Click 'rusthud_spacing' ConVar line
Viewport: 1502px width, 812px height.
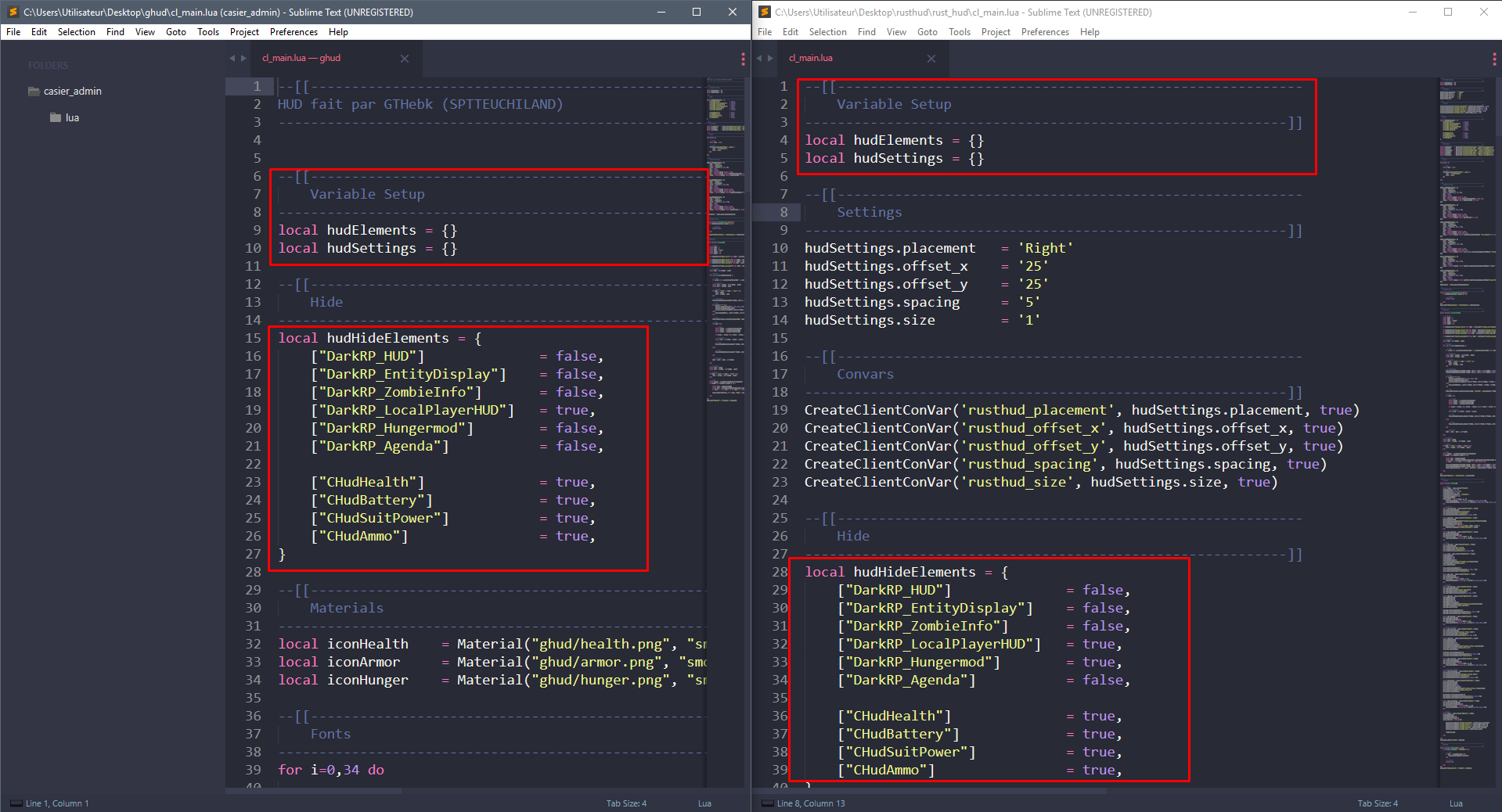point(1065,464)
